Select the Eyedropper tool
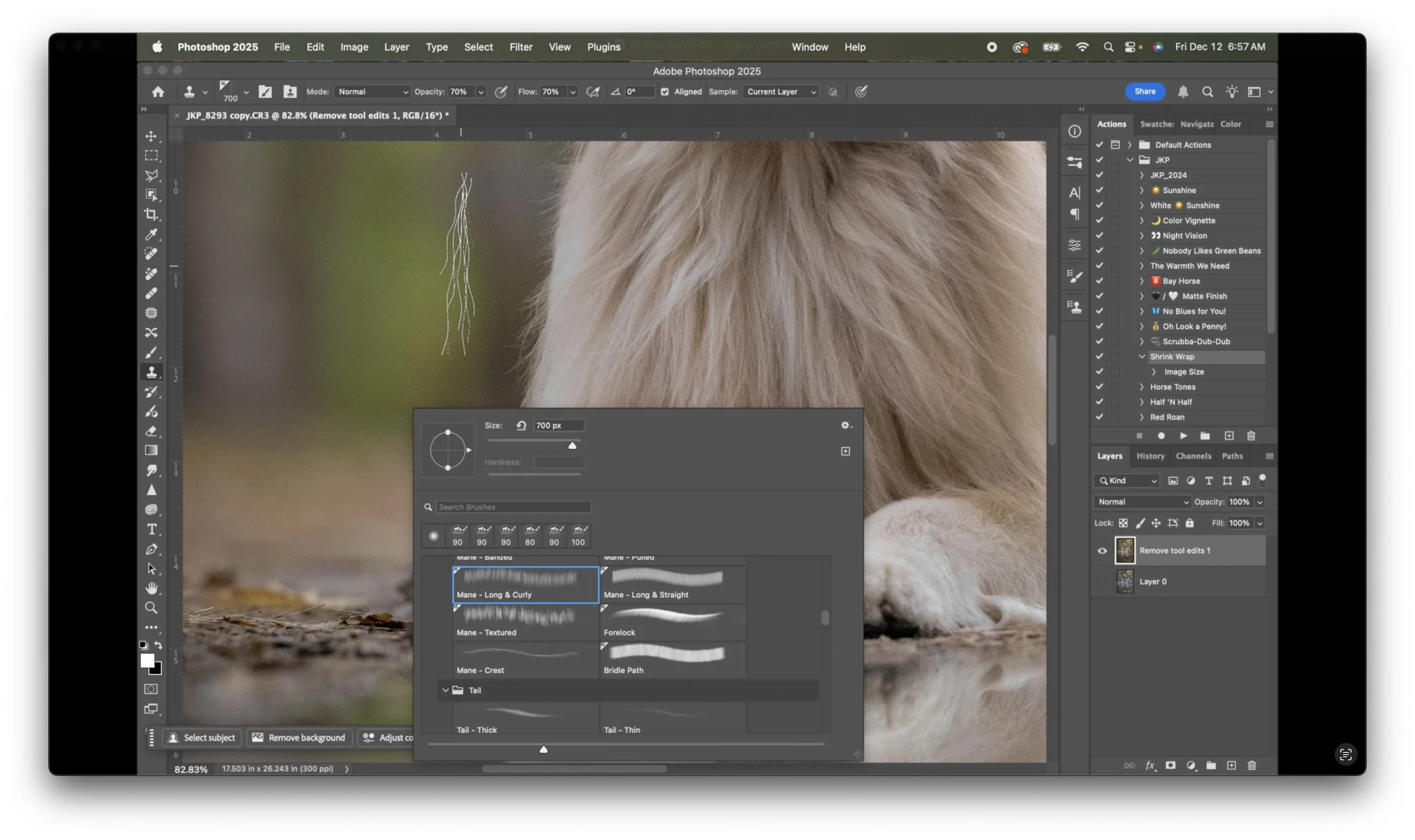The width and height of the screenshot is (1415, 840). (151, 234)
